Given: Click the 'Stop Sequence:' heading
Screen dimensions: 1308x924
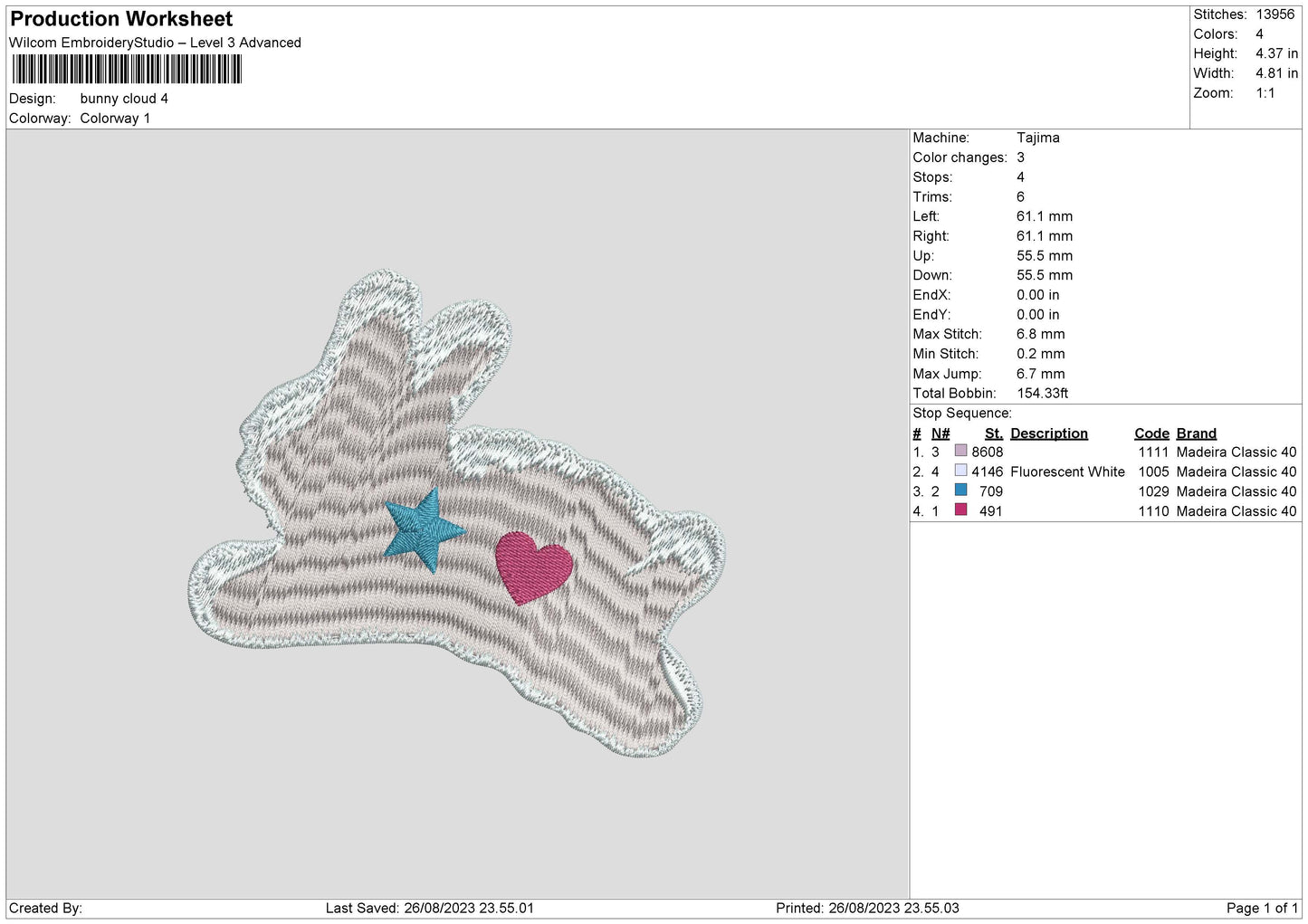Looking at the screenshot, I should [x=962, y=414].
